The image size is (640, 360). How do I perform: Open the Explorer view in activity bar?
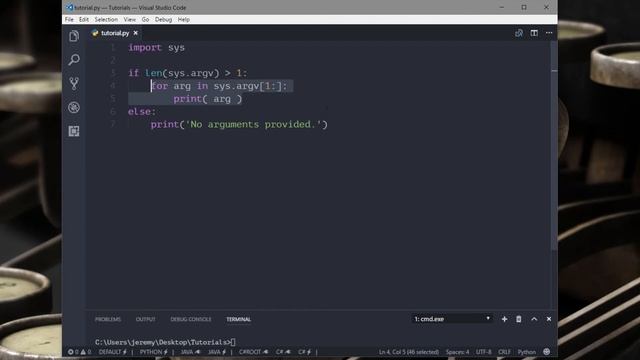[x=74, y=36]
